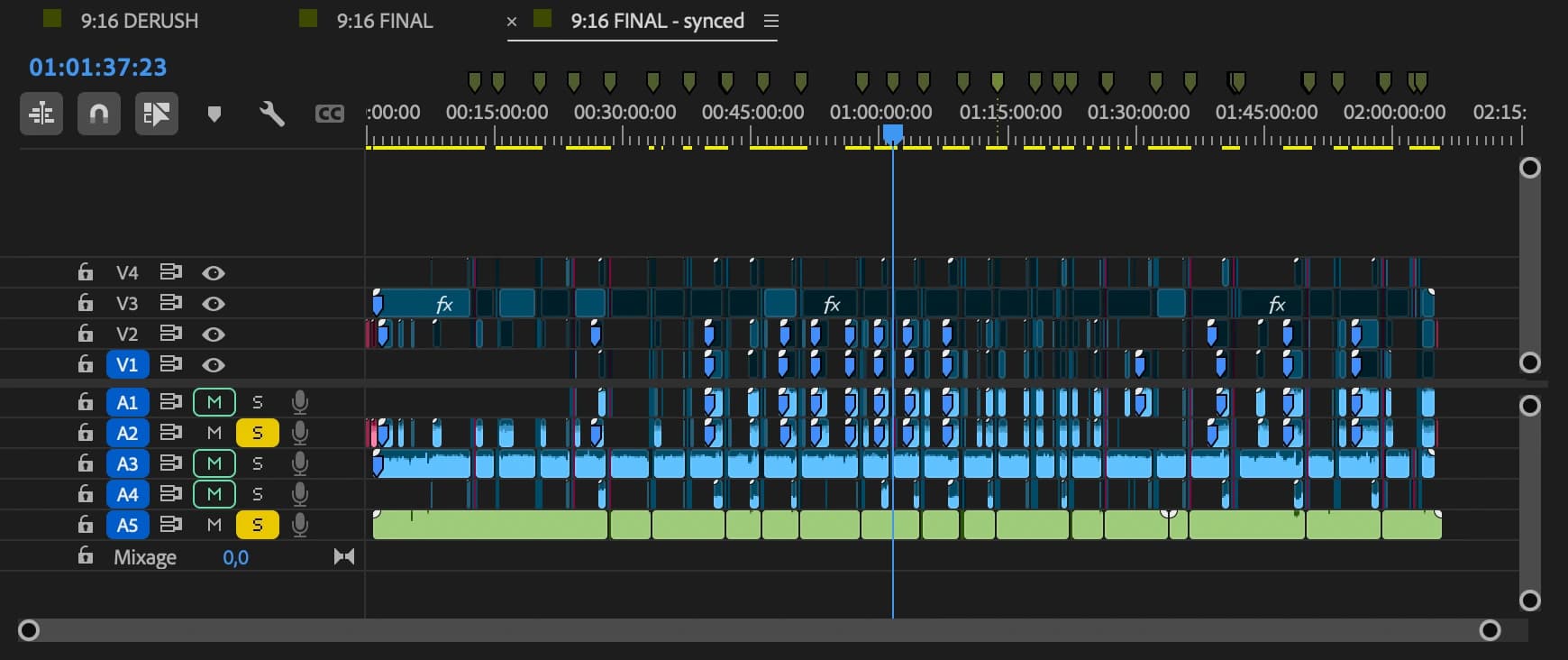This screenshot has width=1568, height=660.
Task: Select first fx clip on V3
Action: (423, 303)
